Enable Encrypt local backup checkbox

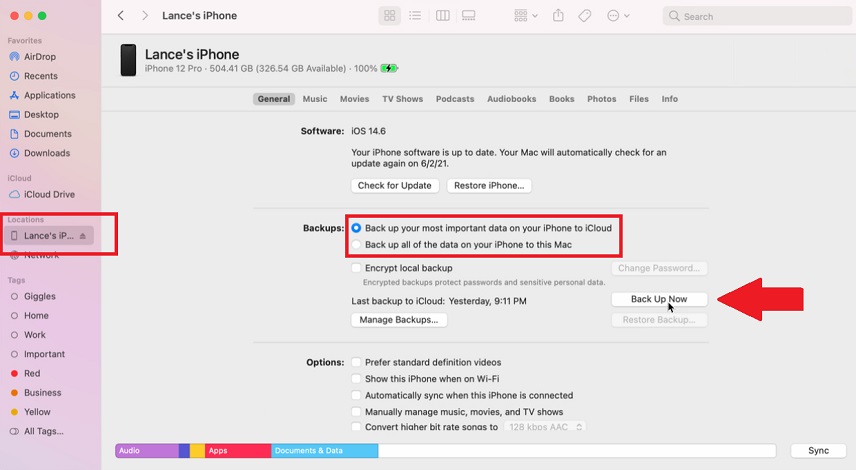point(356,268)
